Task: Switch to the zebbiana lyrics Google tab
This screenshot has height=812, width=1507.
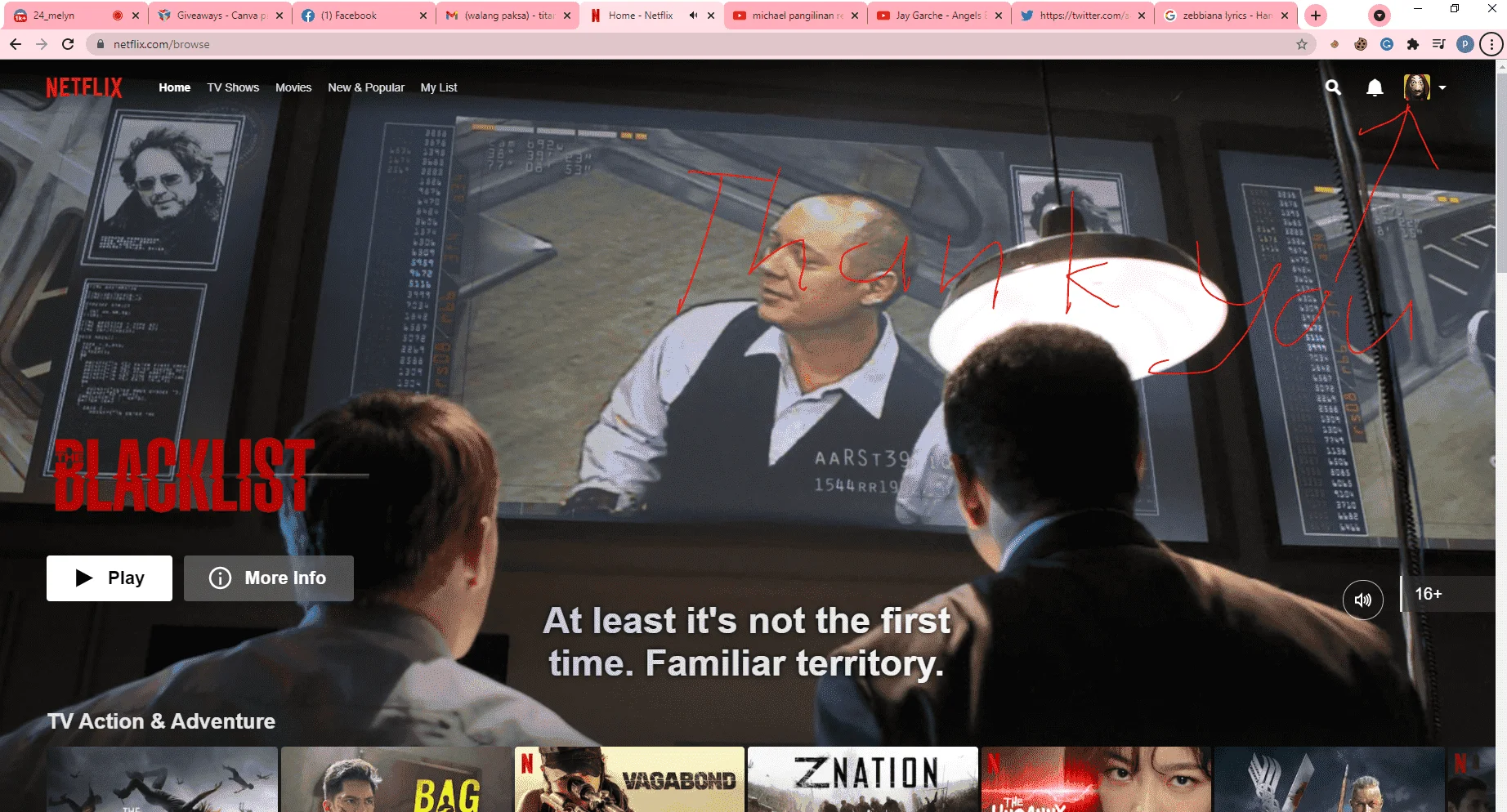Action: point(1226,16)
